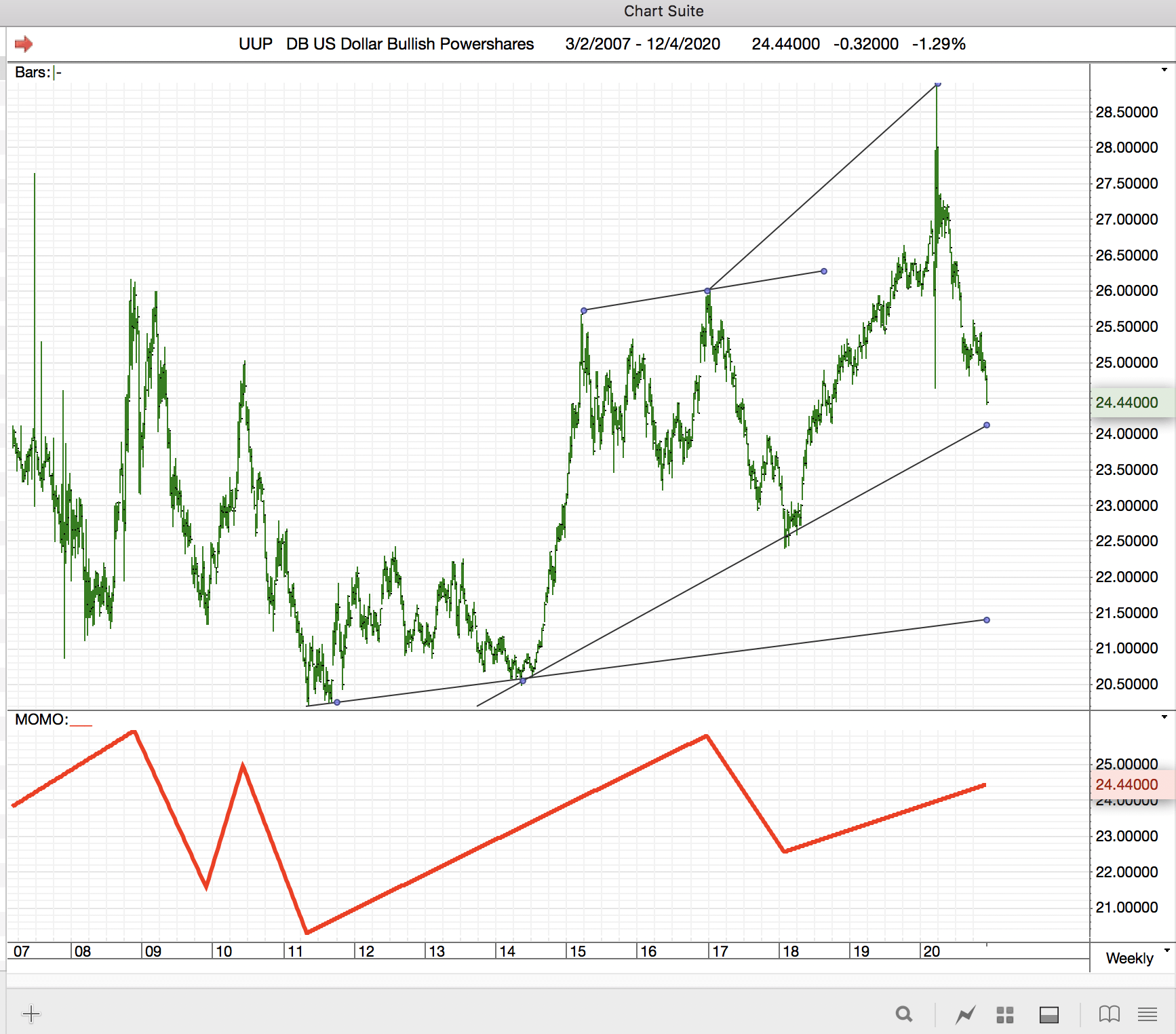Click the plus icon in bottom toolbar
This screenshot has height=1034, width=1176.
click(x=31, y=1014)
